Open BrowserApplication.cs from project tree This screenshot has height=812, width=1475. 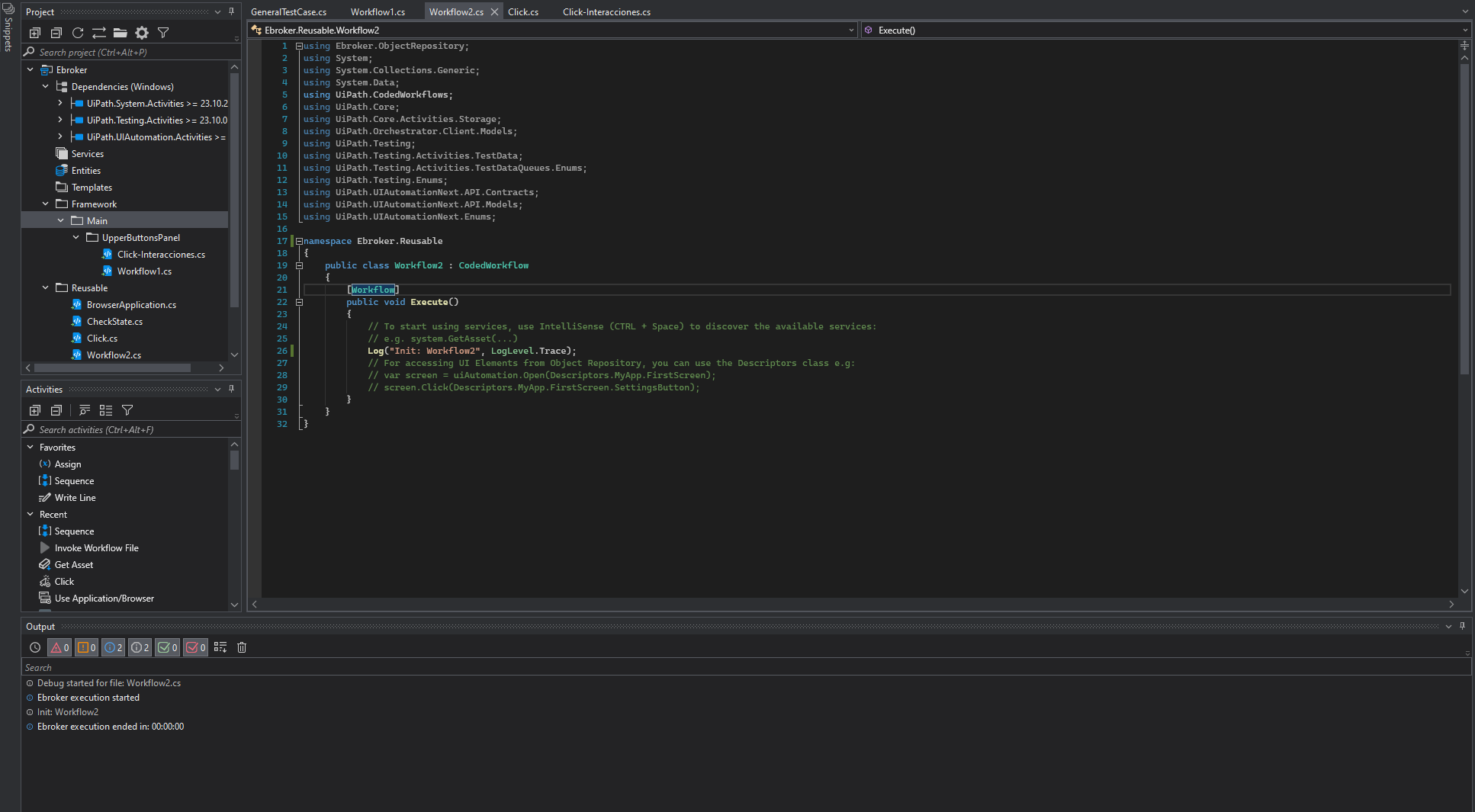[131, 305]
